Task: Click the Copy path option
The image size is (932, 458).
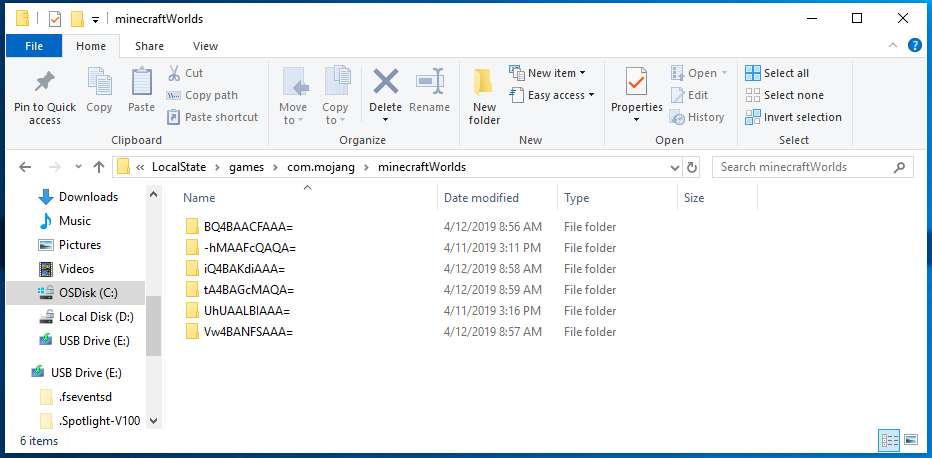Action: point(202,95)
